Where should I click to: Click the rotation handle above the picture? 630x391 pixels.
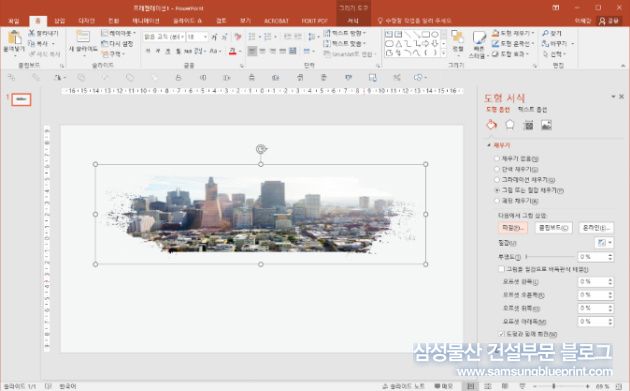click(261, 149)
